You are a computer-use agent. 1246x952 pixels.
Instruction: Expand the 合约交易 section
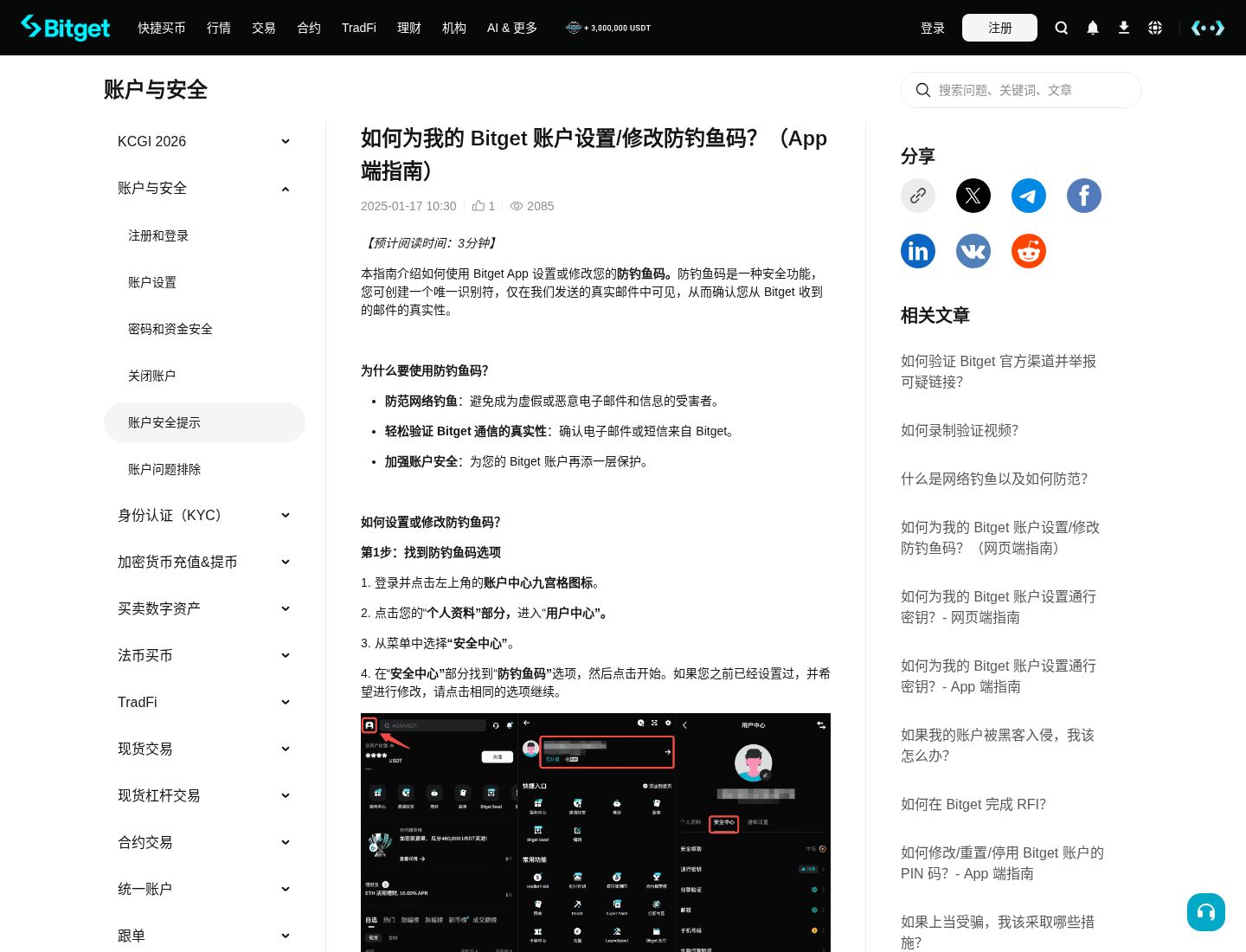204,842
